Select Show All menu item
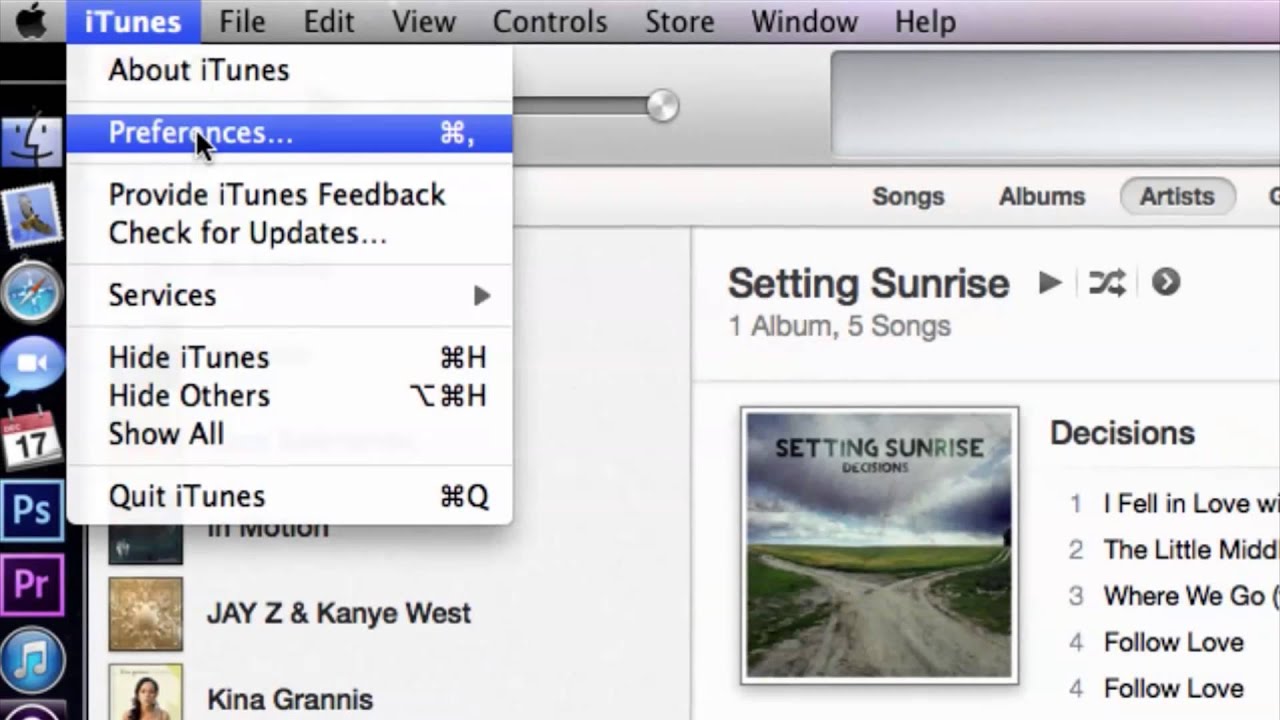 click(x=289, y=435)
